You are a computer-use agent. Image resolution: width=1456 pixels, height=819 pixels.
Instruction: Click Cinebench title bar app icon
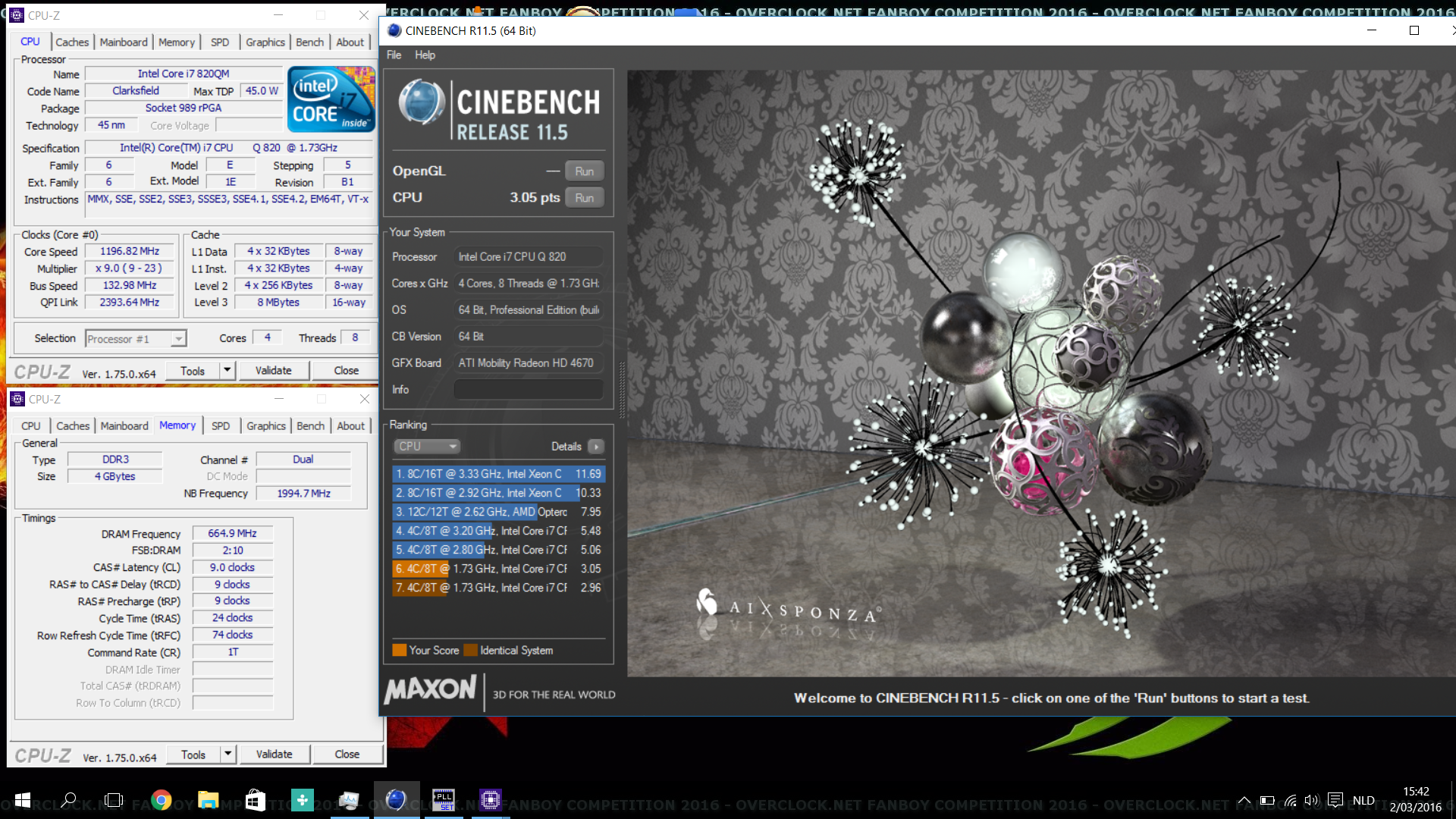click(394, 30)
